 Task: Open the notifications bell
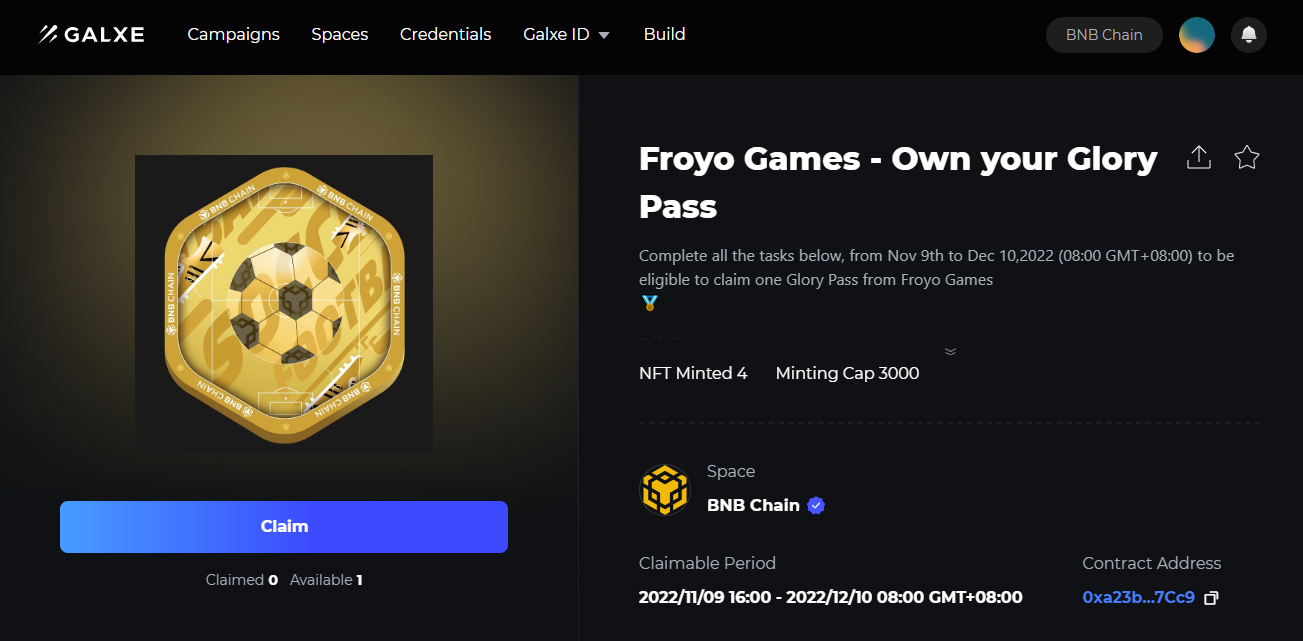point(1249,35)
